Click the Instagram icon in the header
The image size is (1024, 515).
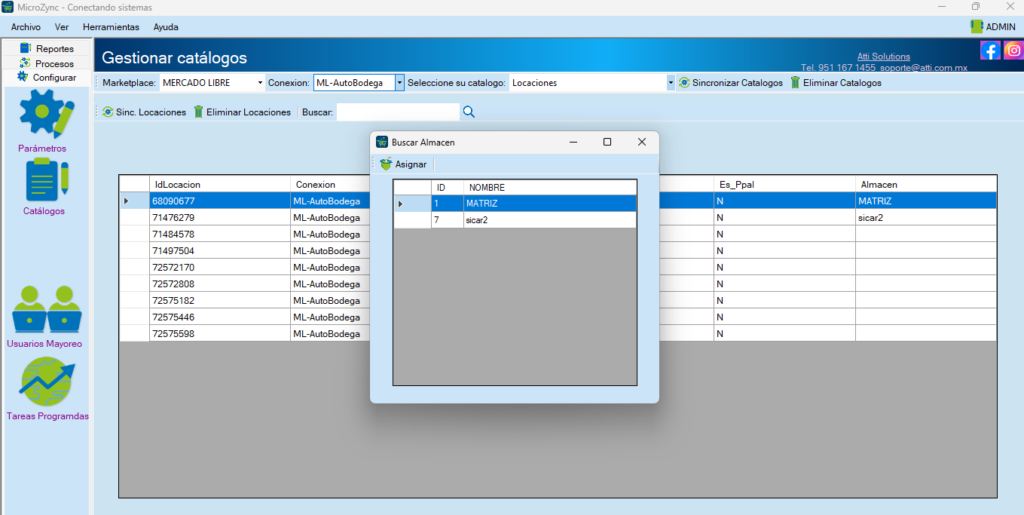pos(1014,50)
